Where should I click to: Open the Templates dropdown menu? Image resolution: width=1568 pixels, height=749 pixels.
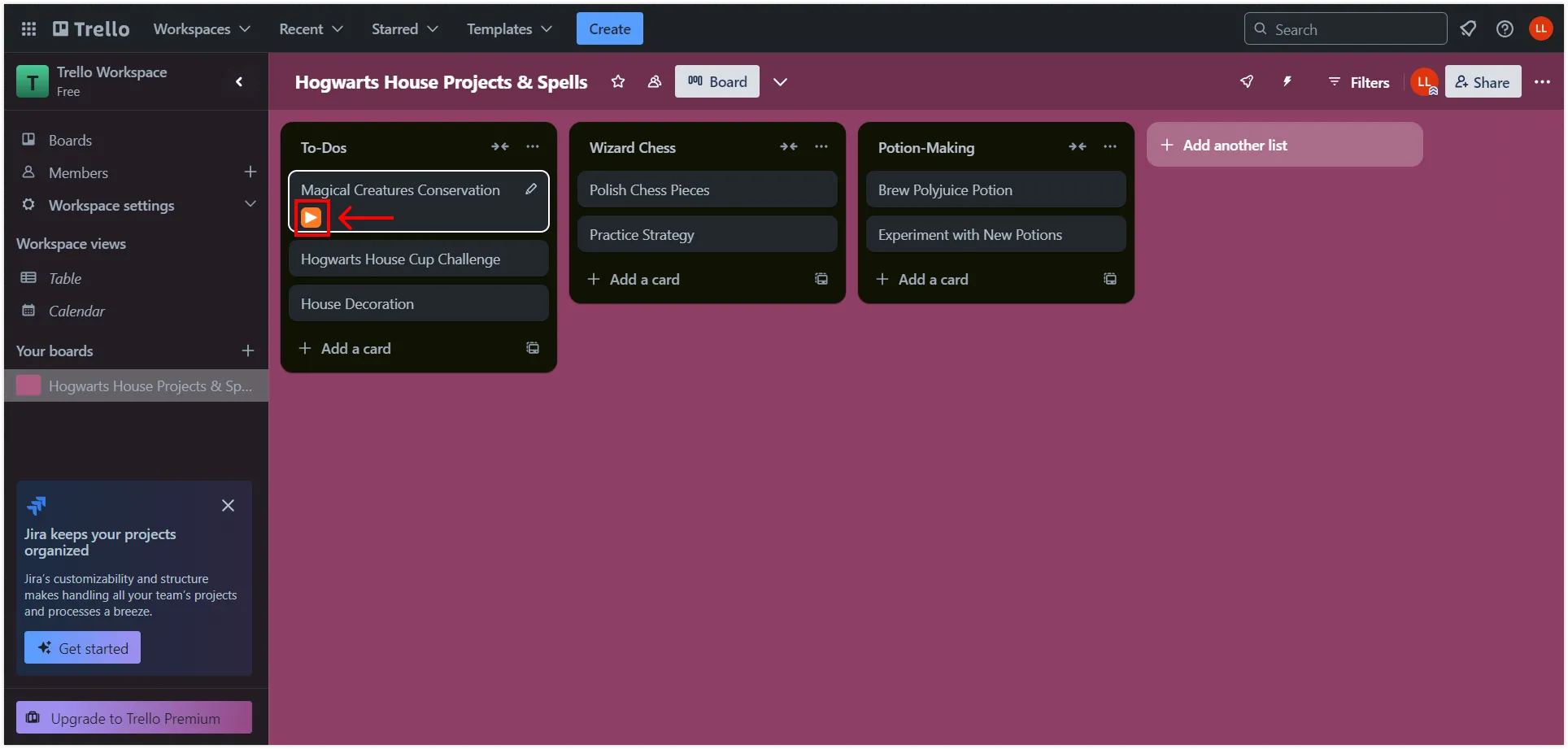coord(509,29)
